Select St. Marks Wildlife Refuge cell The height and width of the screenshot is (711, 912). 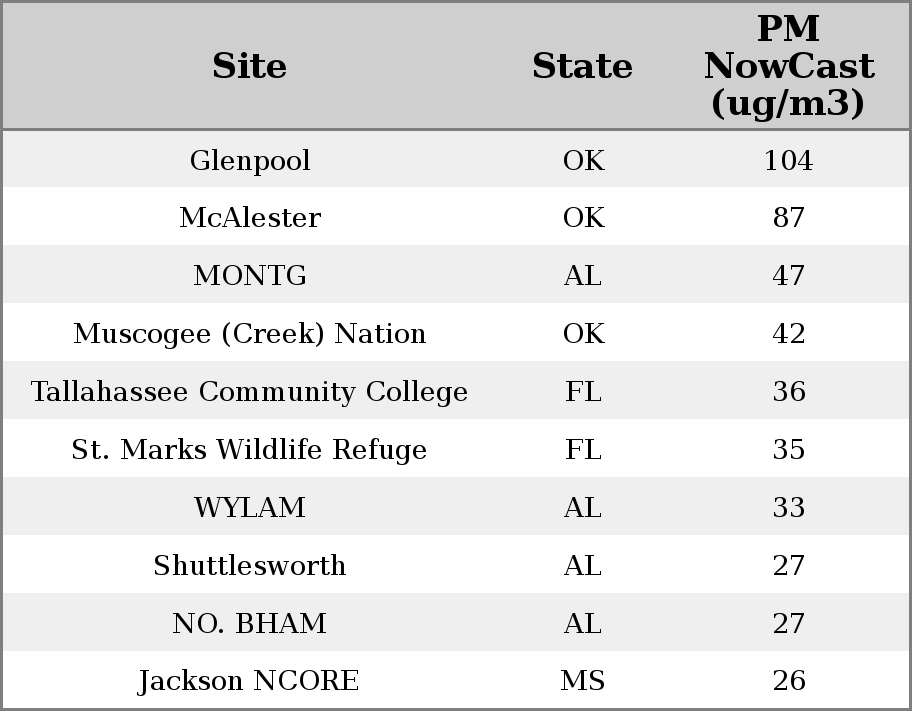(250, 450)
